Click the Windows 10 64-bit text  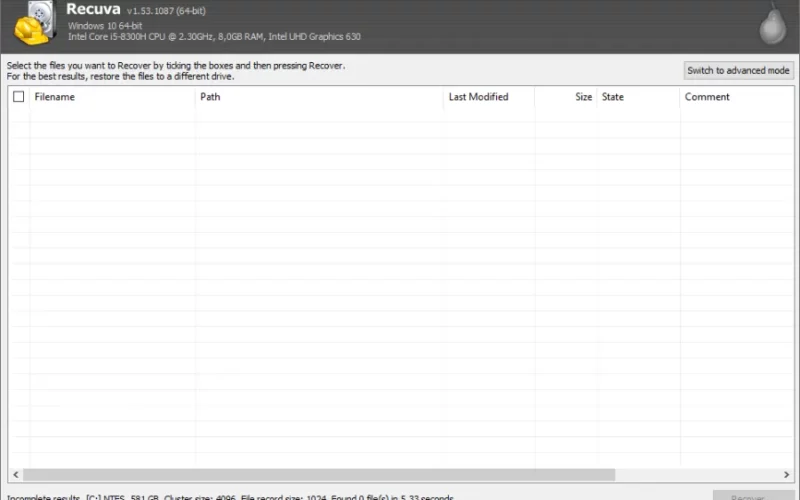pos(105,26)
